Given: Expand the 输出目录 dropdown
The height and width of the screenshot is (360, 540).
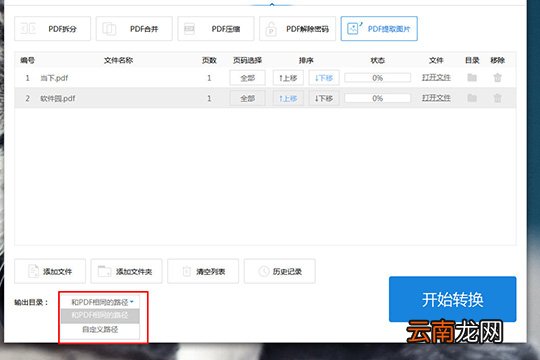Looking at the screenshot, I should tap(100, 302).
